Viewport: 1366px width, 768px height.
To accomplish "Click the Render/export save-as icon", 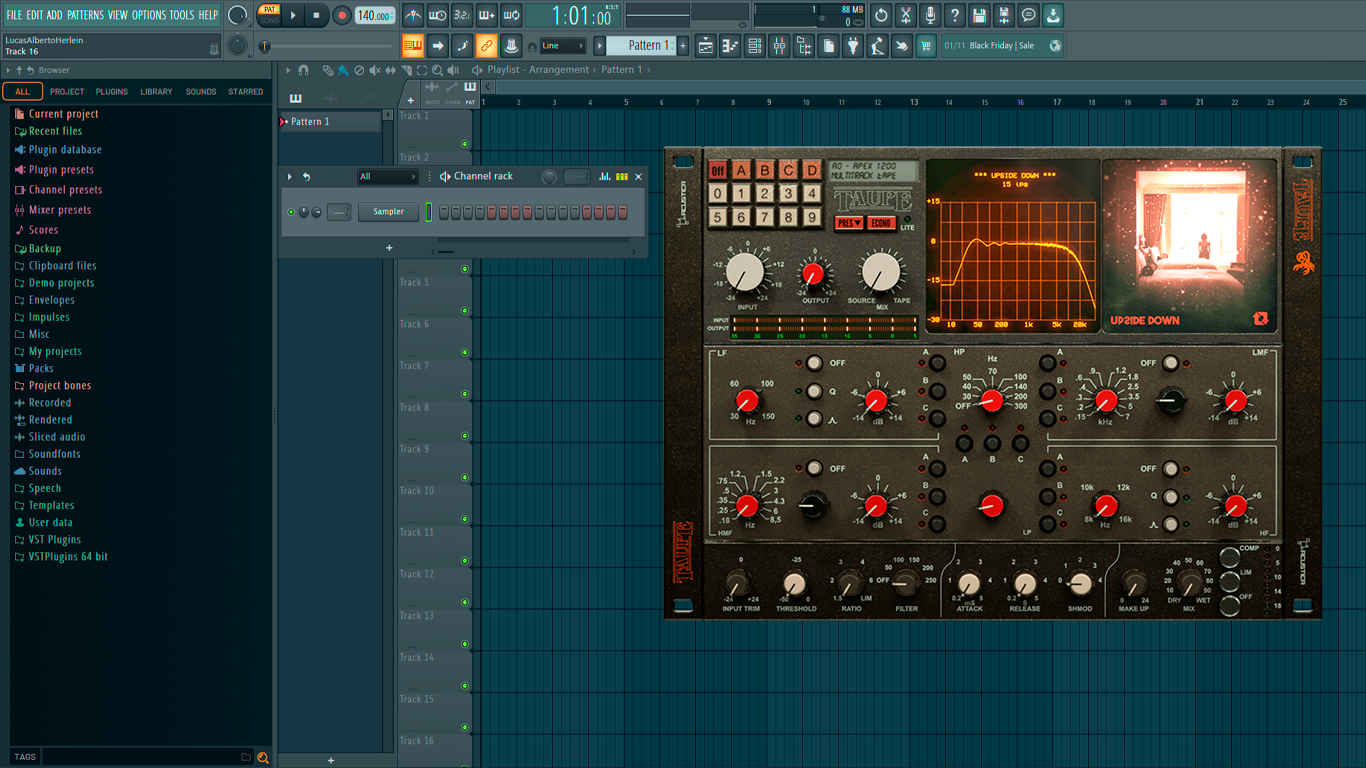I will (1004, 15).
